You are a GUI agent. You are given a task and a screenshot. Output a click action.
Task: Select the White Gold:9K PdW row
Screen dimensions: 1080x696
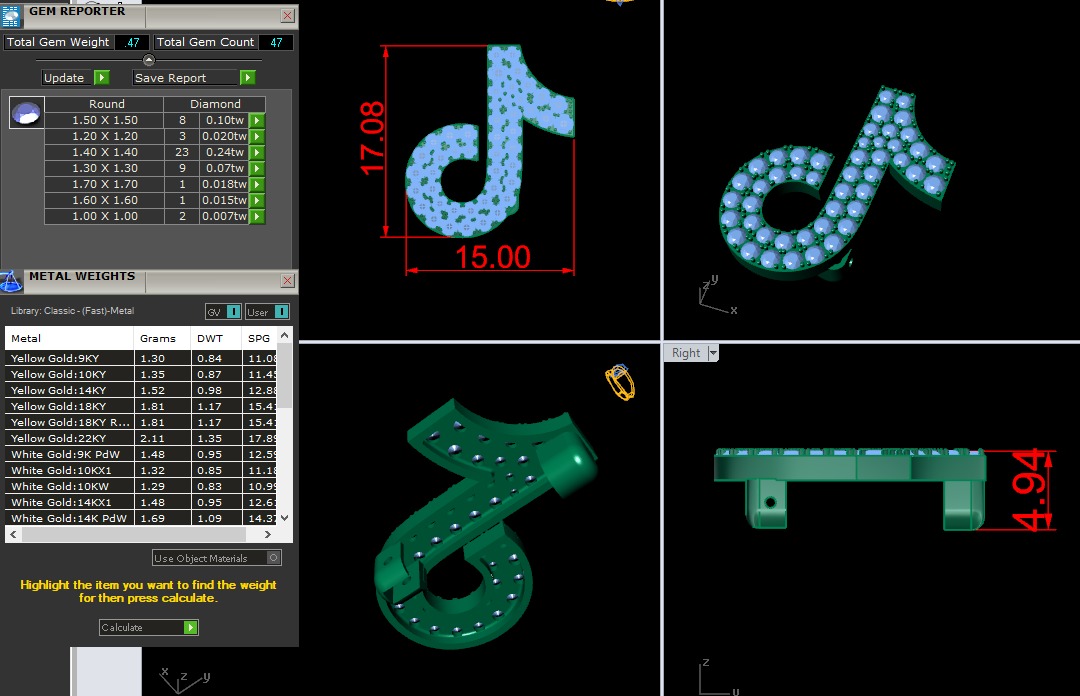pyautogui.click(x=141, y=454)
